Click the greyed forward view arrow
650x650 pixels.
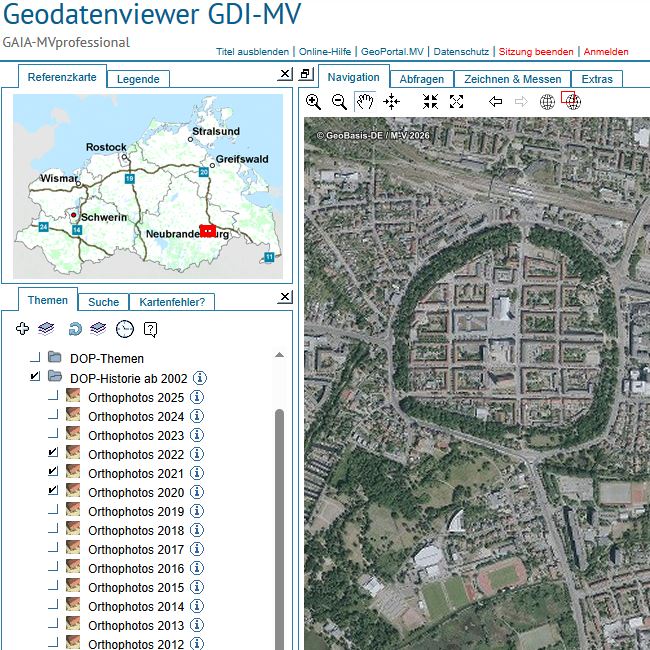pyautogui.click(x=521, y=102)
